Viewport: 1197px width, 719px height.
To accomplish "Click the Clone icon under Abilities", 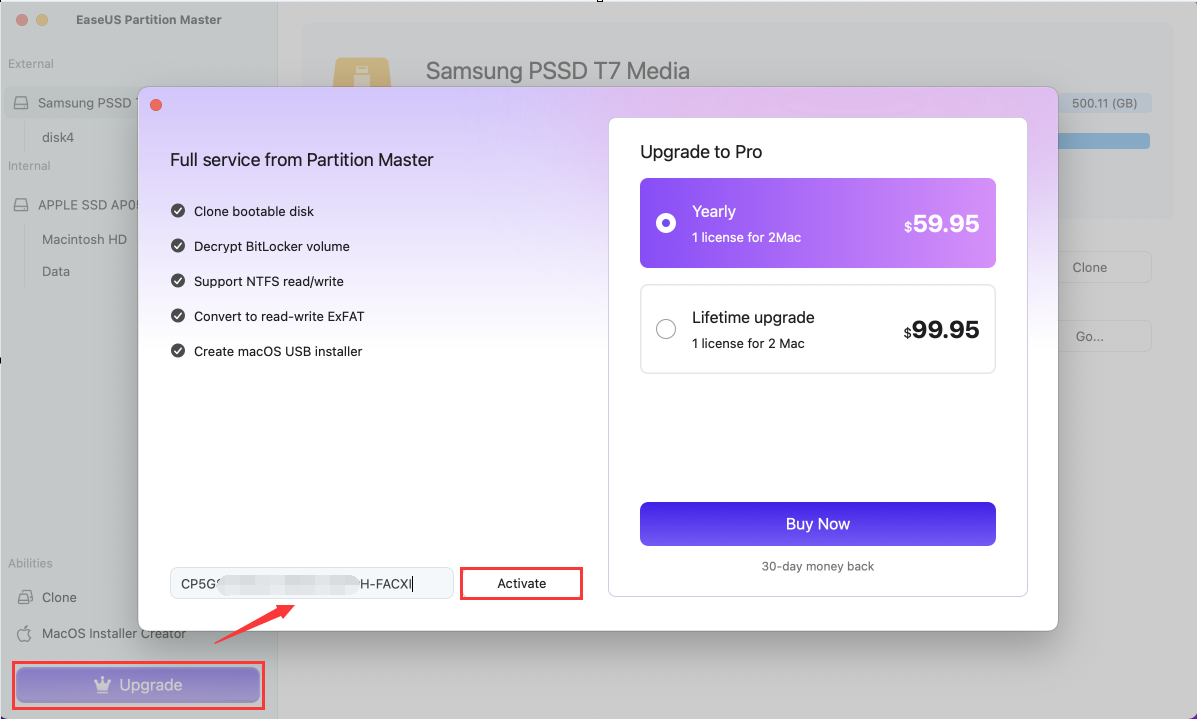I will click(x=24, y=597).
